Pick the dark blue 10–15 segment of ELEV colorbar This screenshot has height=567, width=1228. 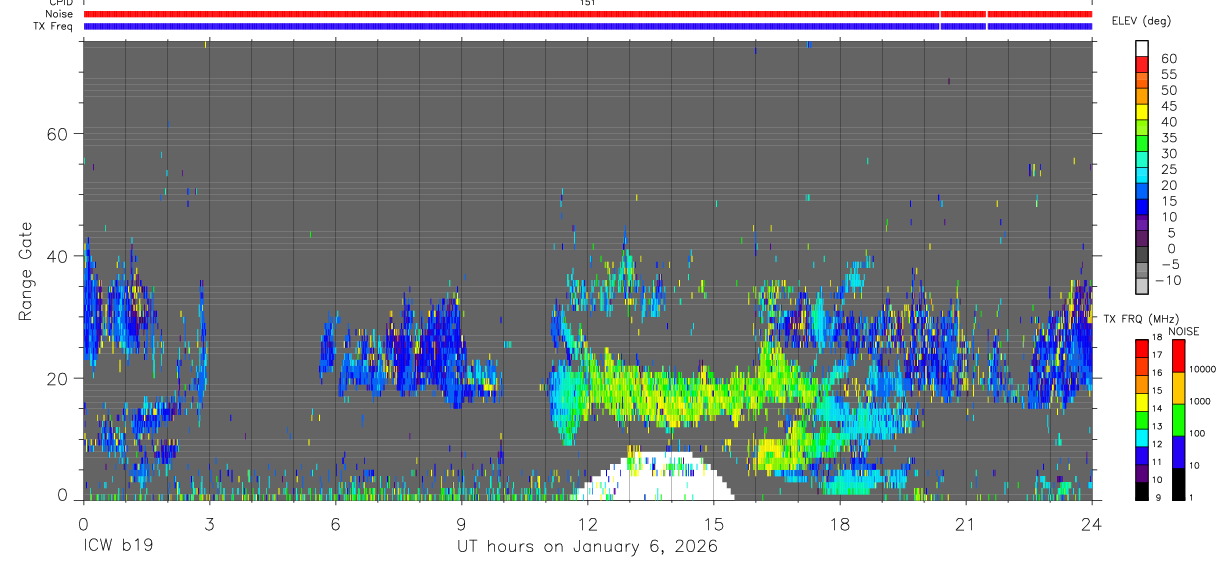coord(1142,208)
